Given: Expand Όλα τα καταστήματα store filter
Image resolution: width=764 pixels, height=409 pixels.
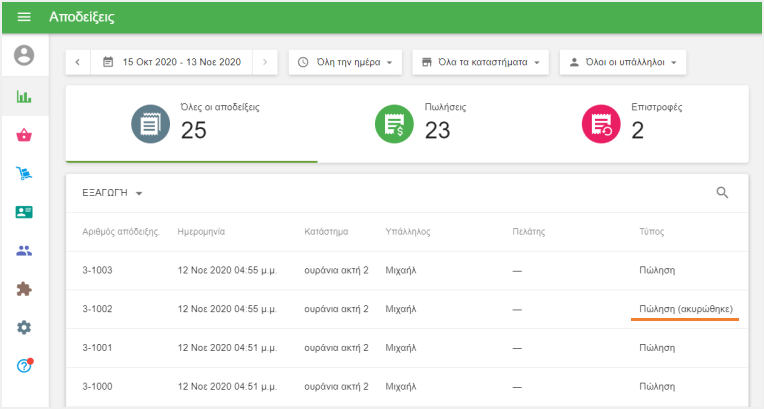Looking at the screenshot, I should coord(481,62).
